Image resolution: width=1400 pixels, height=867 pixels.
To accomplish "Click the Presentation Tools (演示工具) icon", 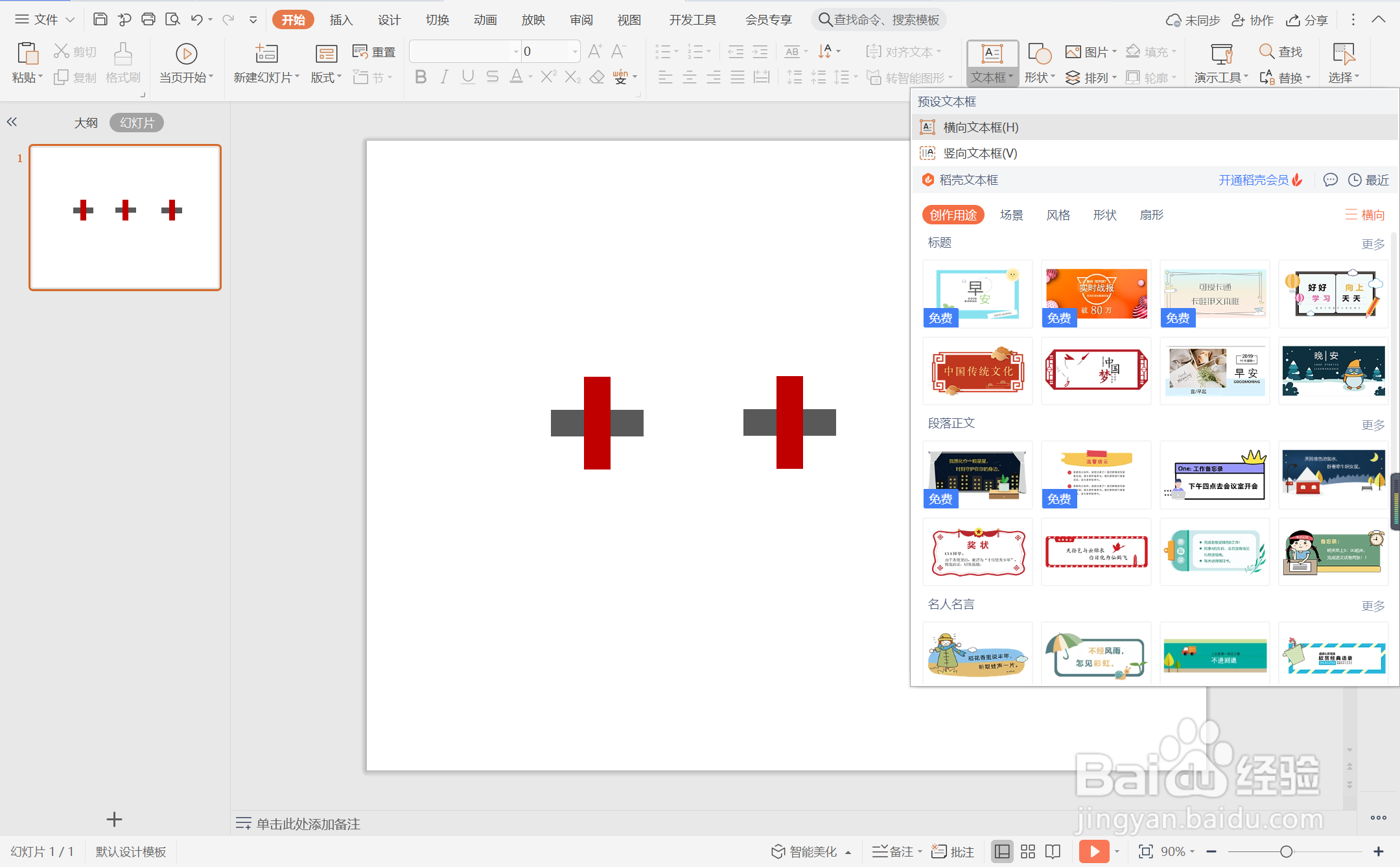I will (1221, 53).
